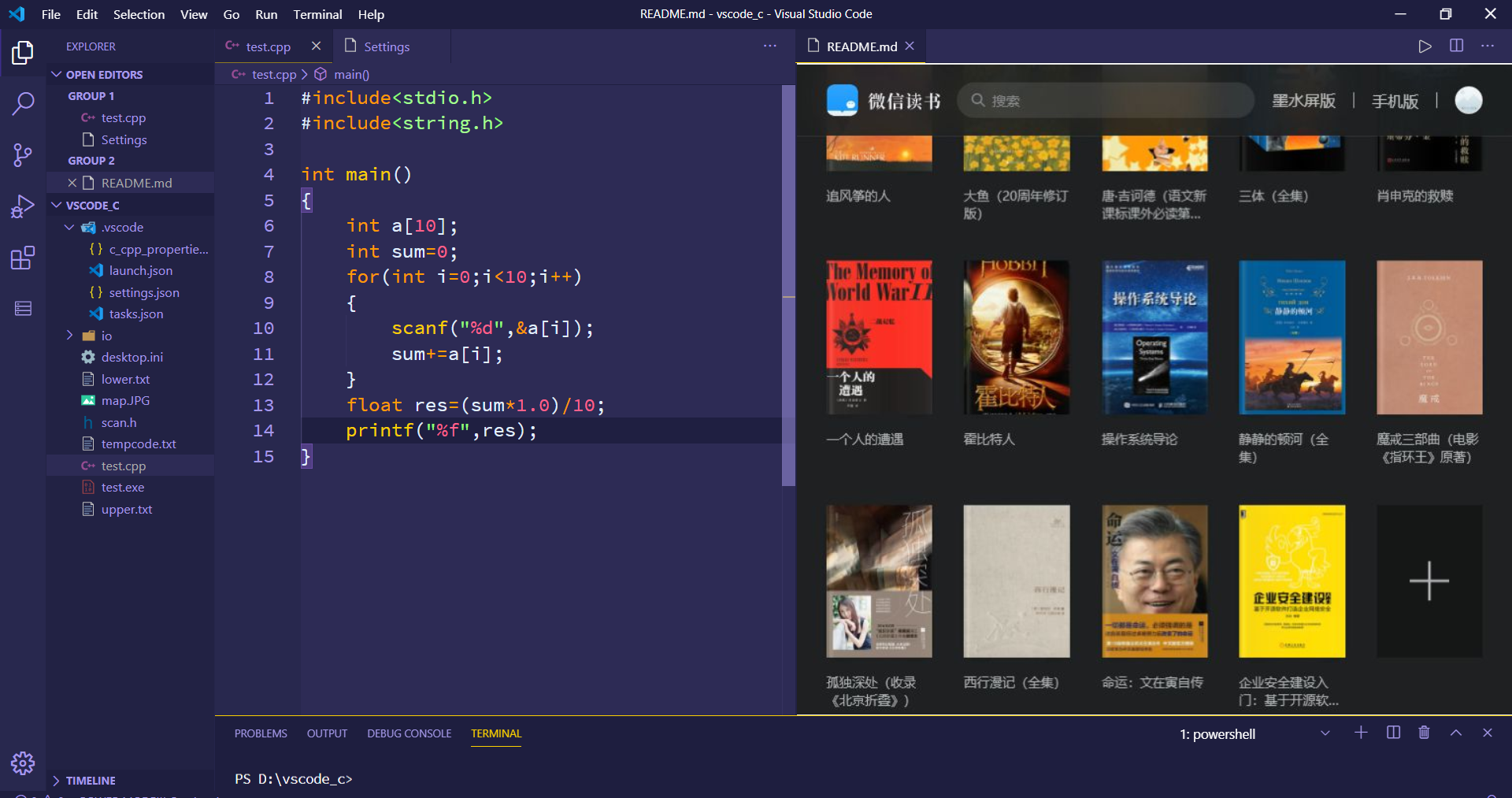Open desktop.ini in the explorer

coord(131,357)
